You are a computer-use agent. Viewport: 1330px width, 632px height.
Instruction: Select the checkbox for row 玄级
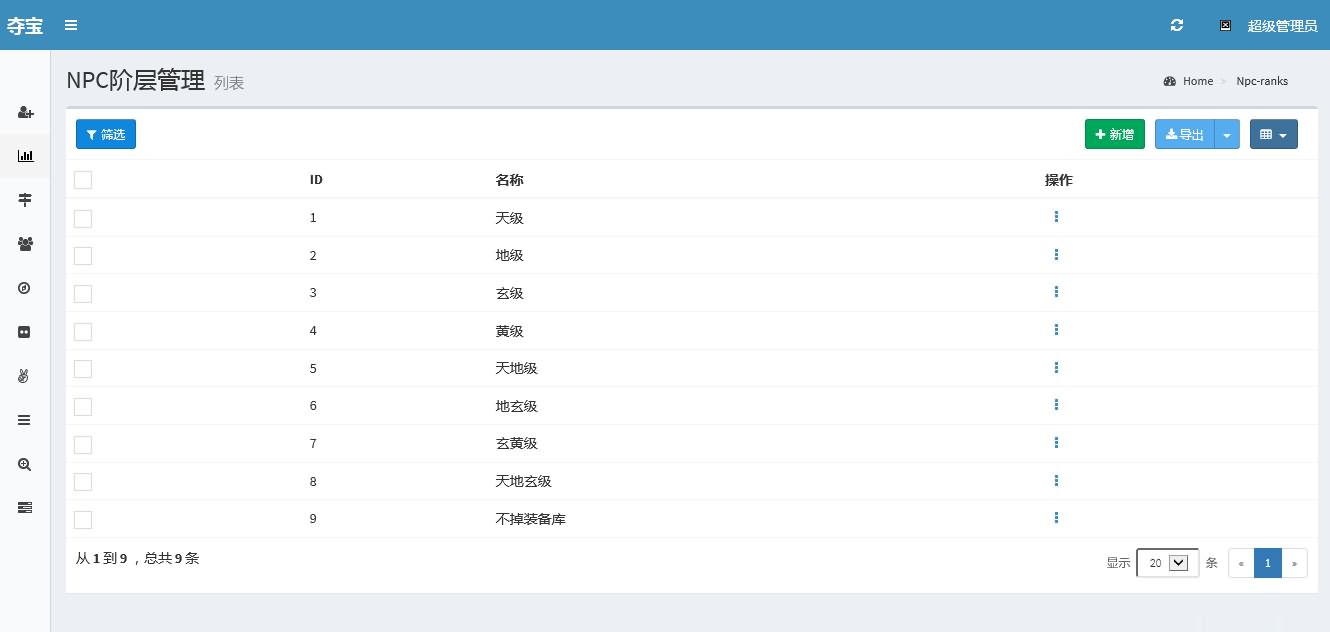[83, 294]
